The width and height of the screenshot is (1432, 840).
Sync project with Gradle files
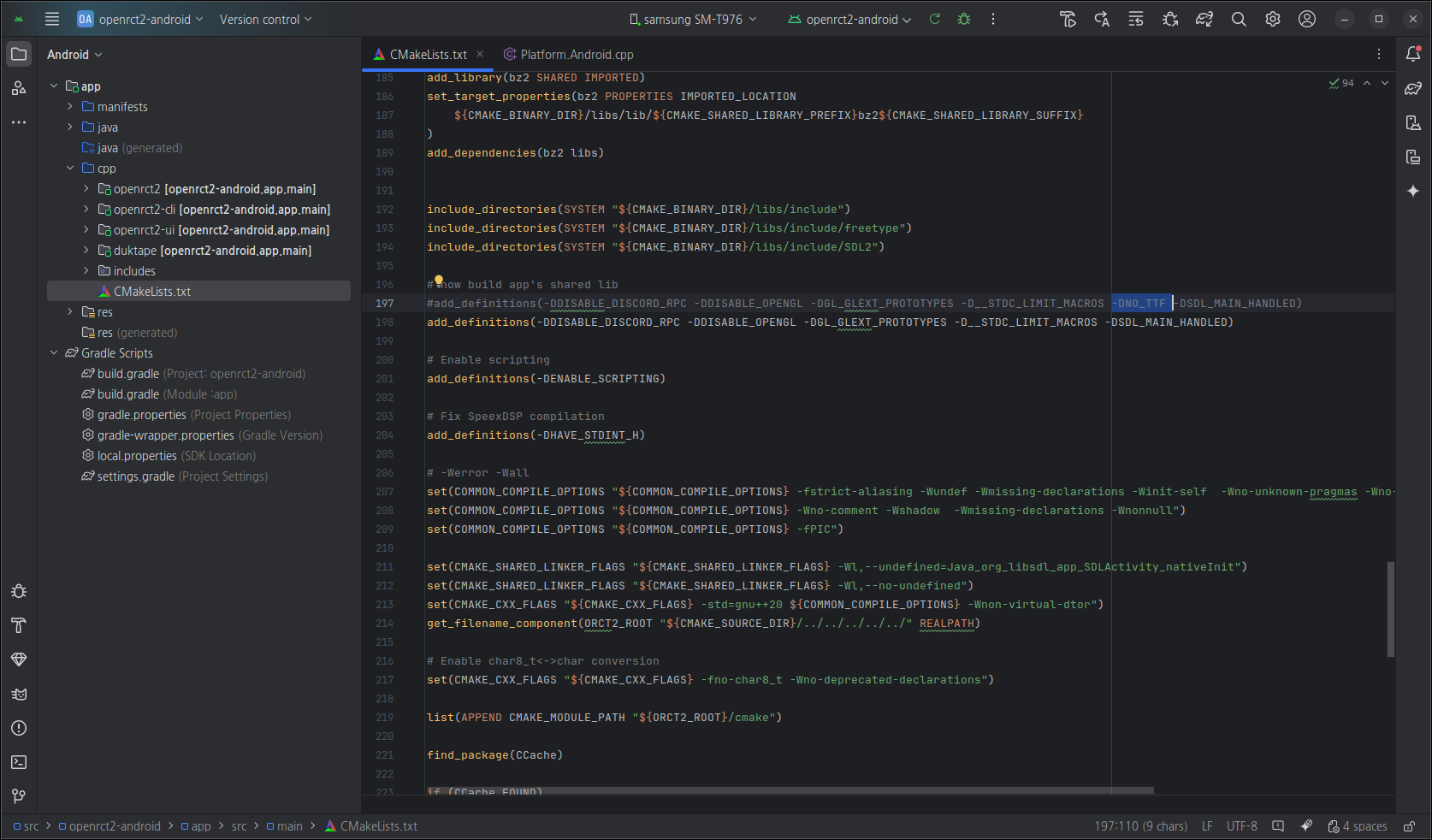pyautogui.click(x=1204, y=19)
